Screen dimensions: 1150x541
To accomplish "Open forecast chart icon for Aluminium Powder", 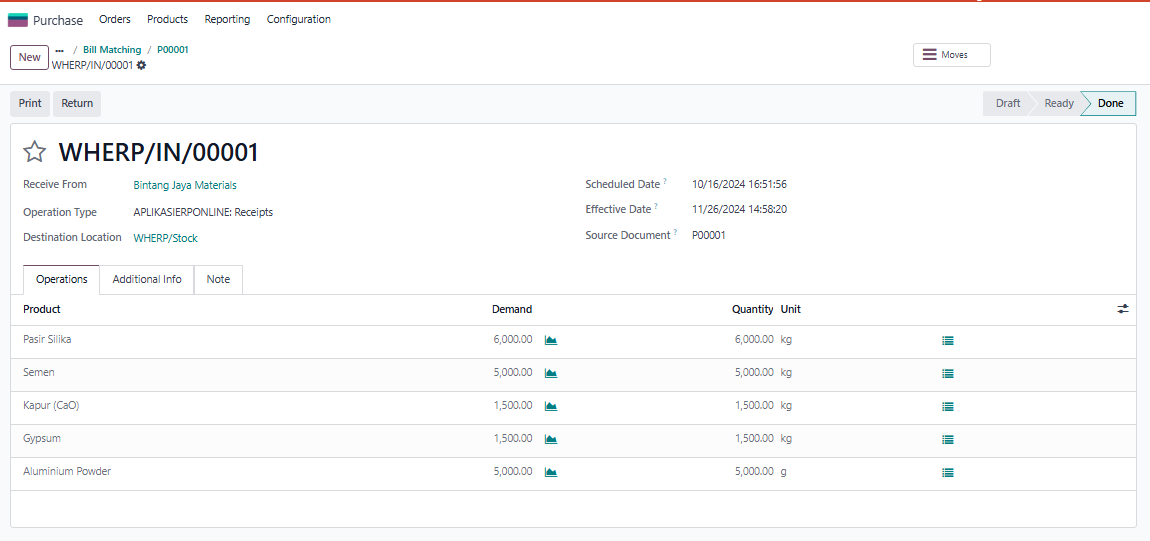I will (x=550, y=472).
